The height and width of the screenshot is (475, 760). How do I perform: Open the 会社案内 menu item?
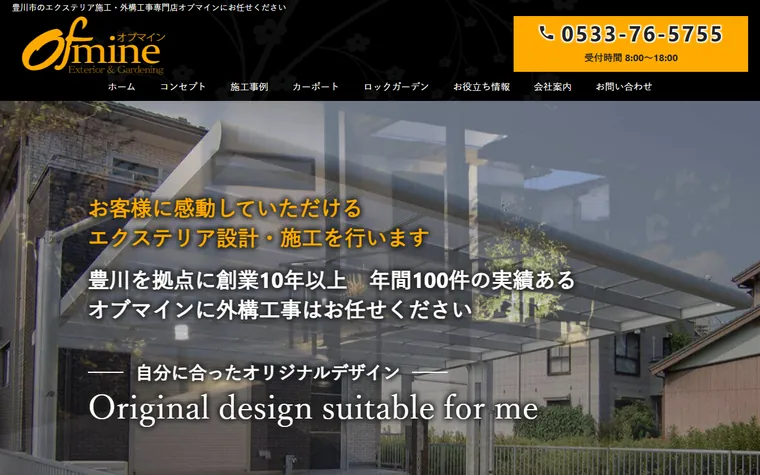point(553,87)
